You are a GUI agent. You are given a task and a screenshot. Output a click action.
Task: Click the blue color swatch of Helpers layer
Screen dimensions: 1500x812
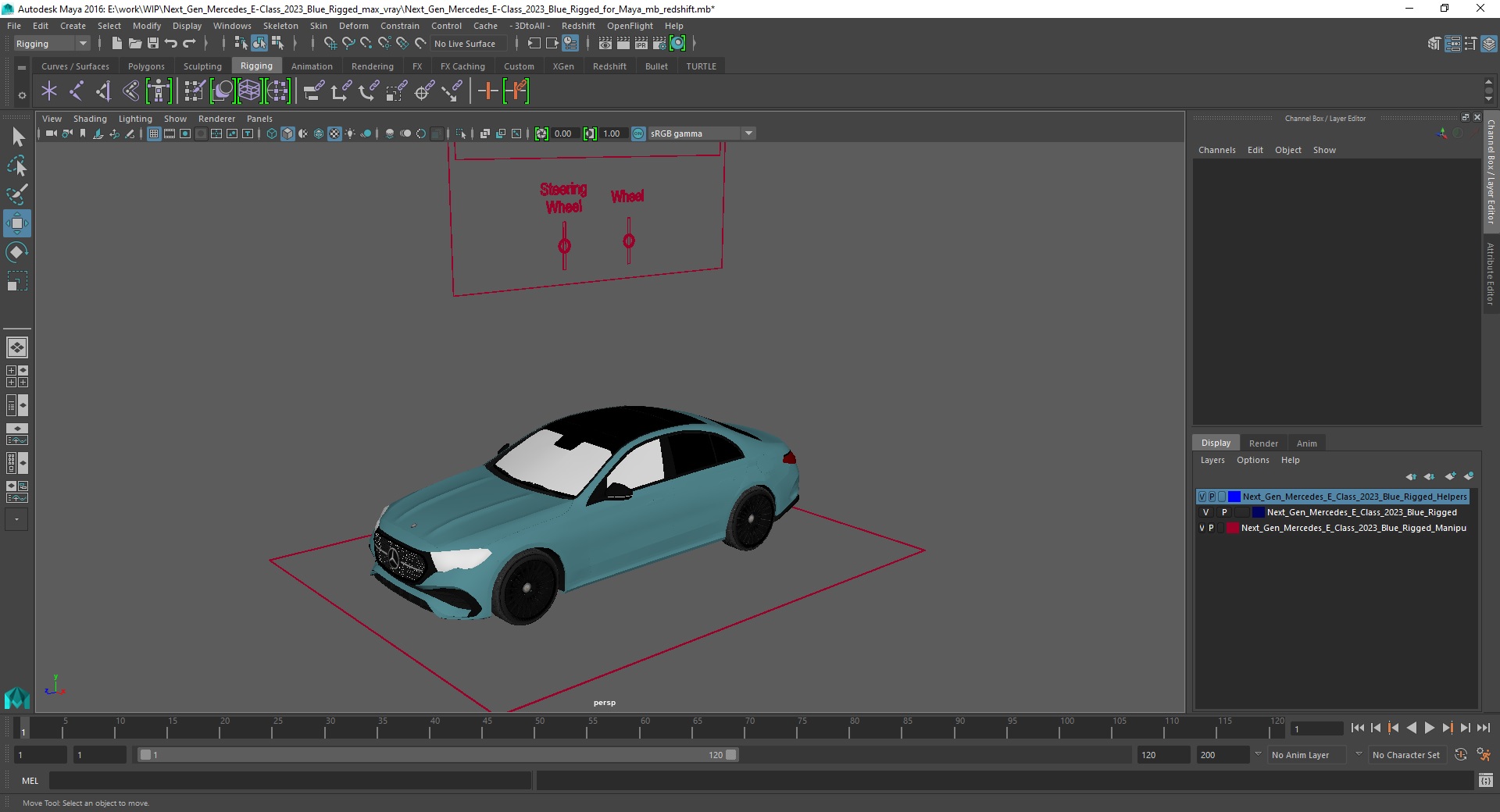coord(1234,497)
